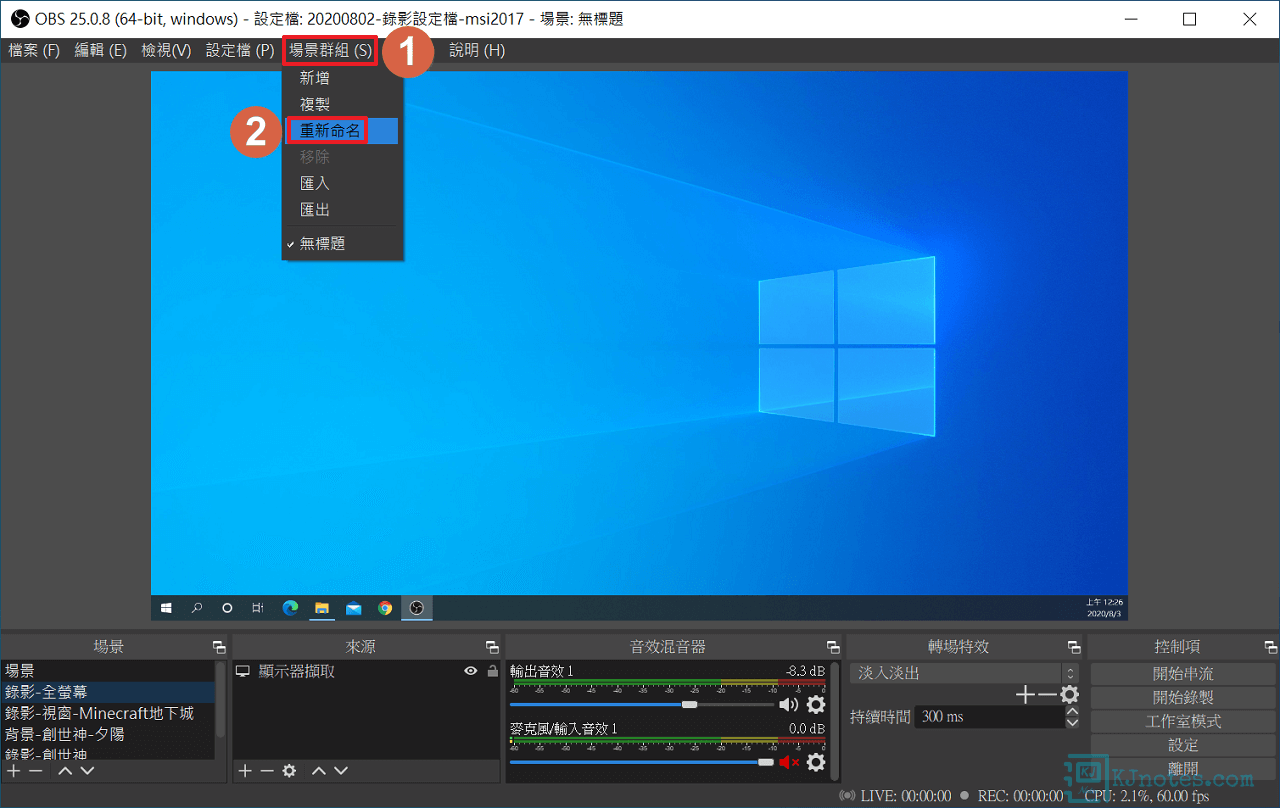Viewport: 1280px width, 808px height.
Task: Add a new source with the plus icon
Action: 245,770
